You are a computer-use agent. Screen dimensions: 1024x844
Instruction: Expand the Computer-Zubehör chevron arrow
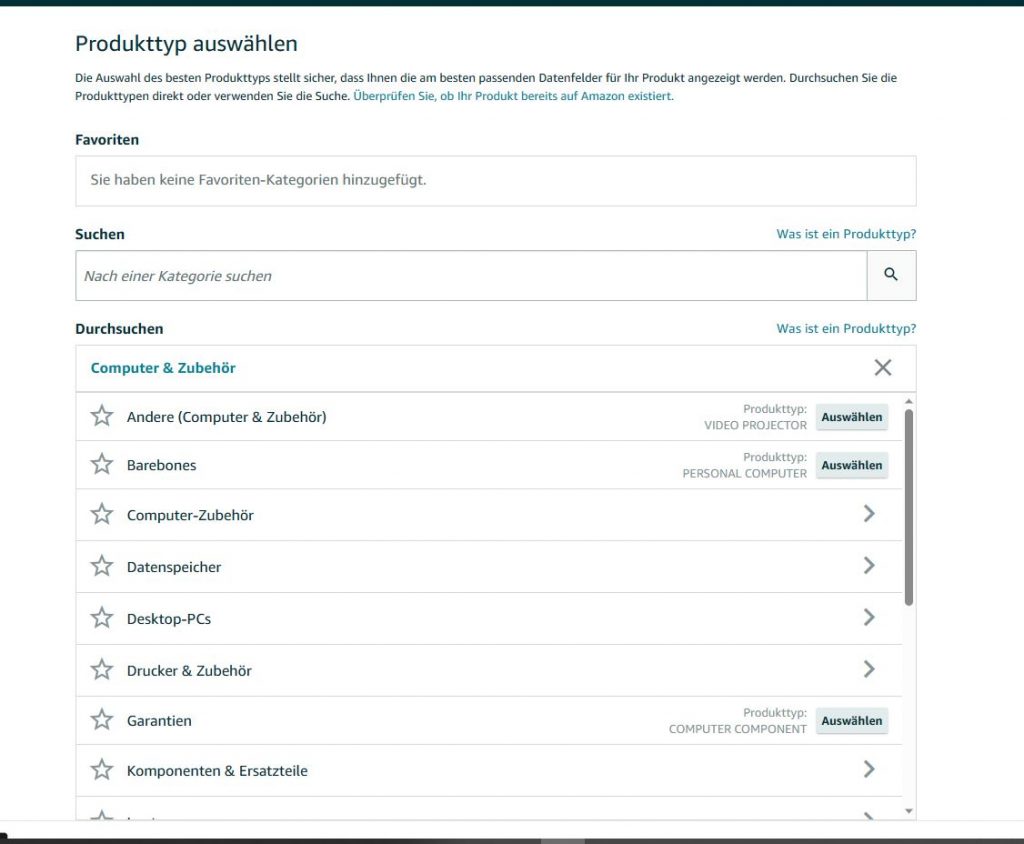pyautogui.click(x=869, y=514)
